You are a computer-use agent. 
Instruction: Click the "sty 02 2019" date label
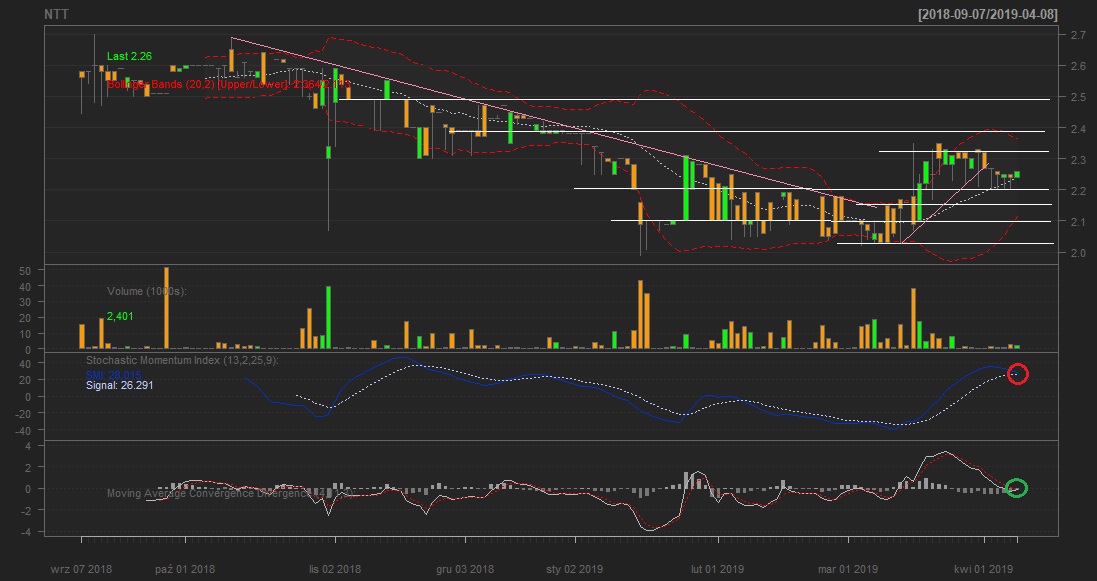click(575, 569)
